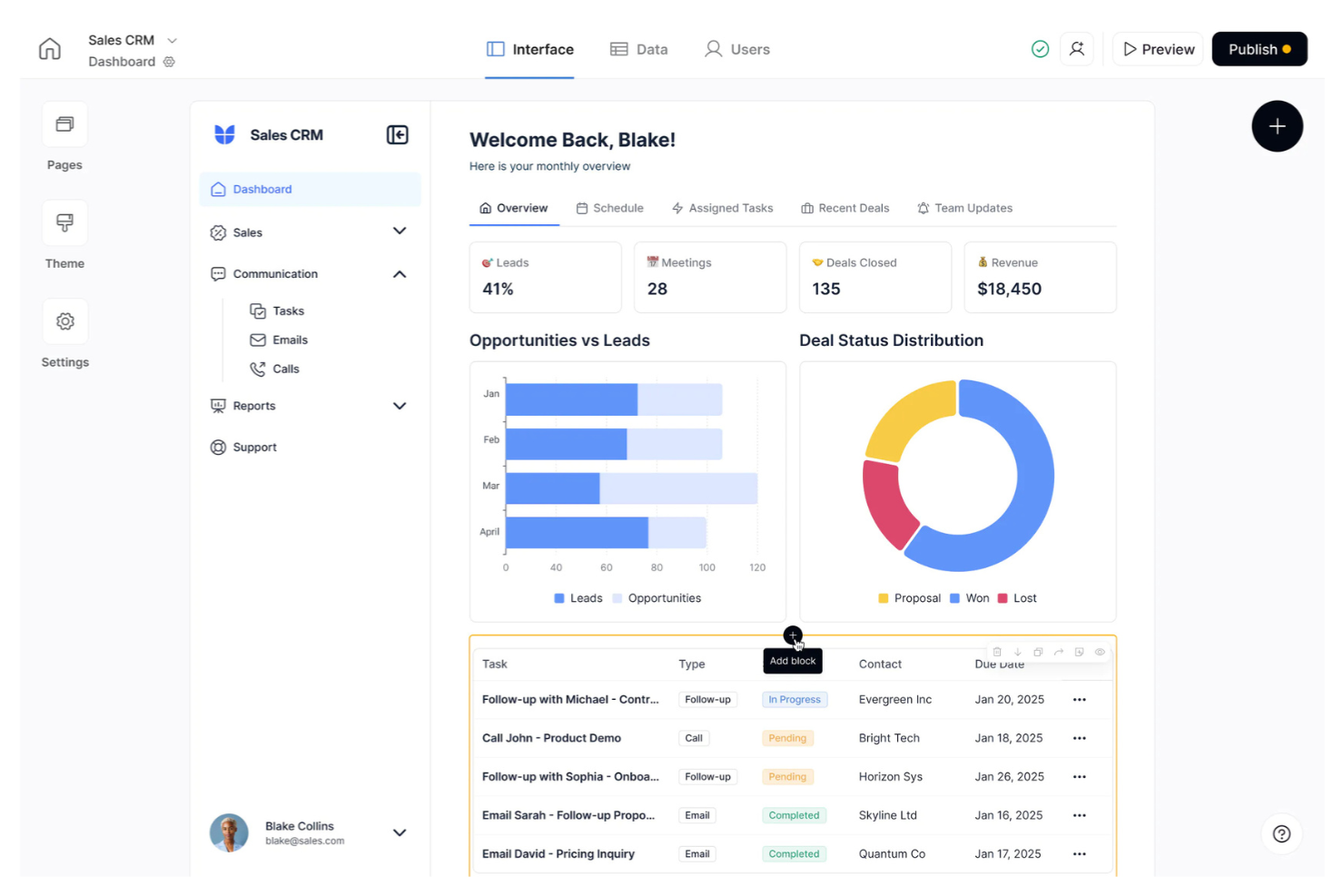
Task: Switch to the Data tab
Action: tap(638, 49)
